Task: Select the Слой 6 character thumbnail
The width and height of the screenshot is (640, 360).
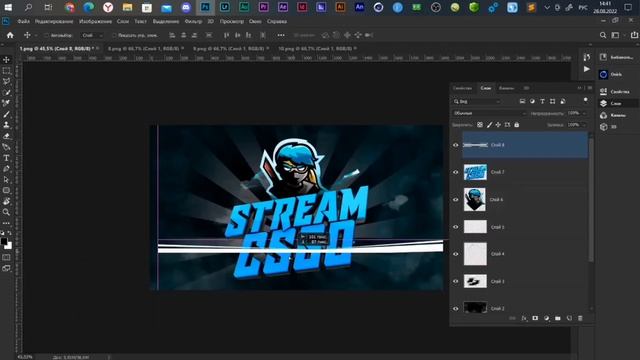Action: click(475, 200)
